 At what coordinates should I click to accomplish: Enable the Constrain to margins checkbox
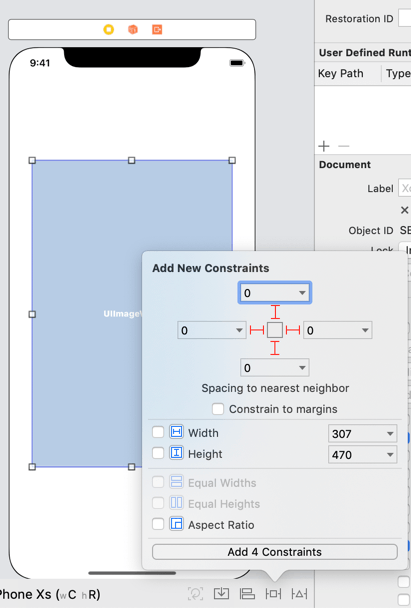218,409
